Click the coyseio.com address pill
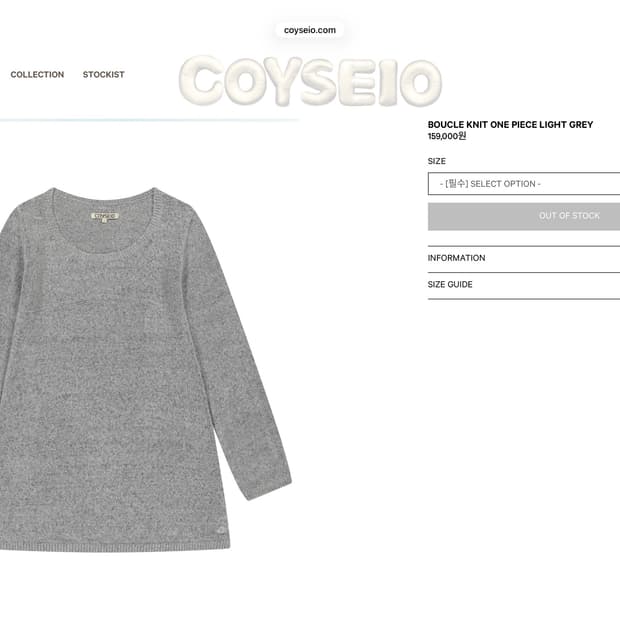Viewport: 620px width, 620px height. (x=310, y=30)
